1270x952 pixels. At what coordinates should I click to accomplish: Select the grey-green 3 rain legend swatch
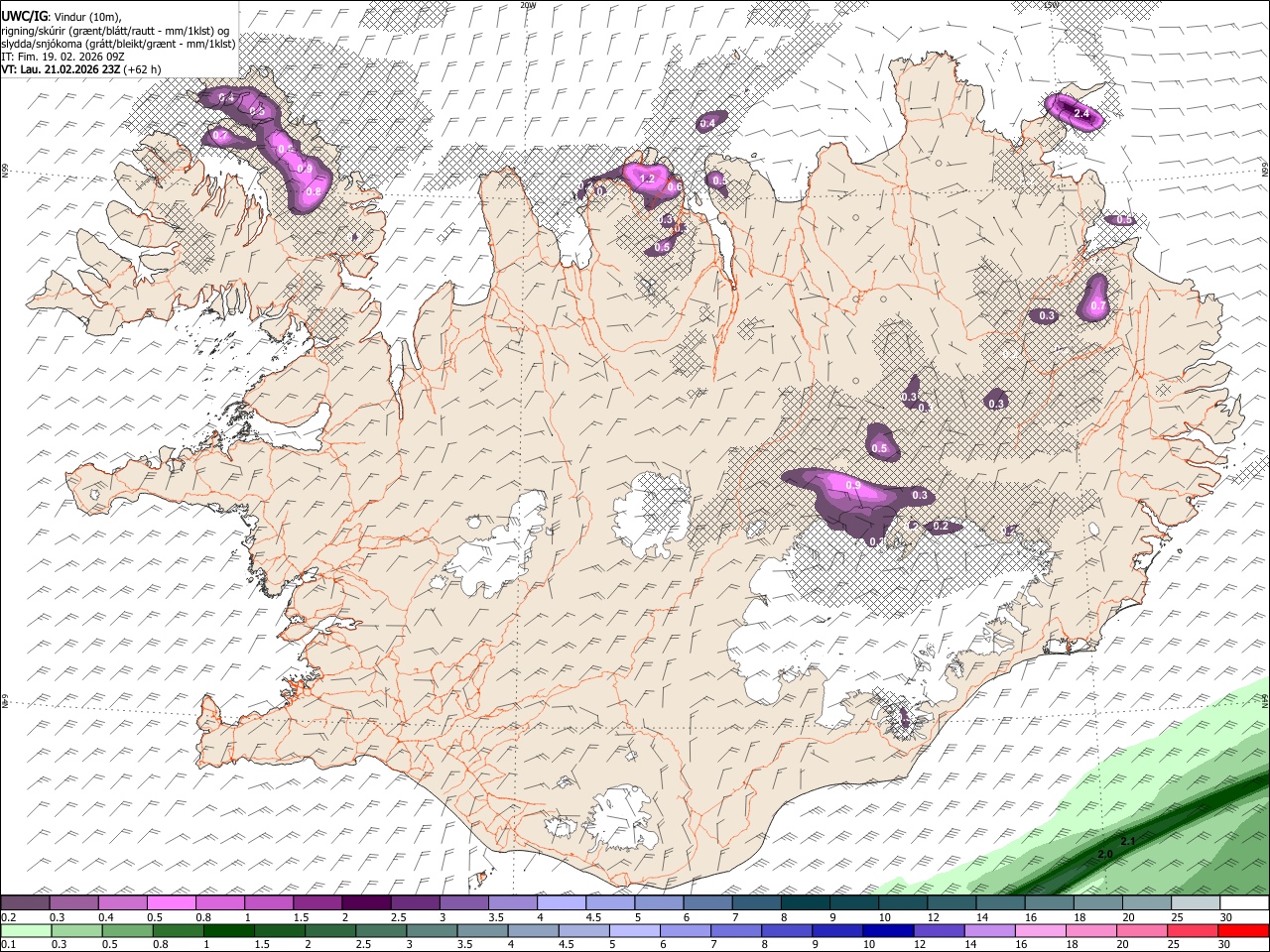(x=433, y=930)
